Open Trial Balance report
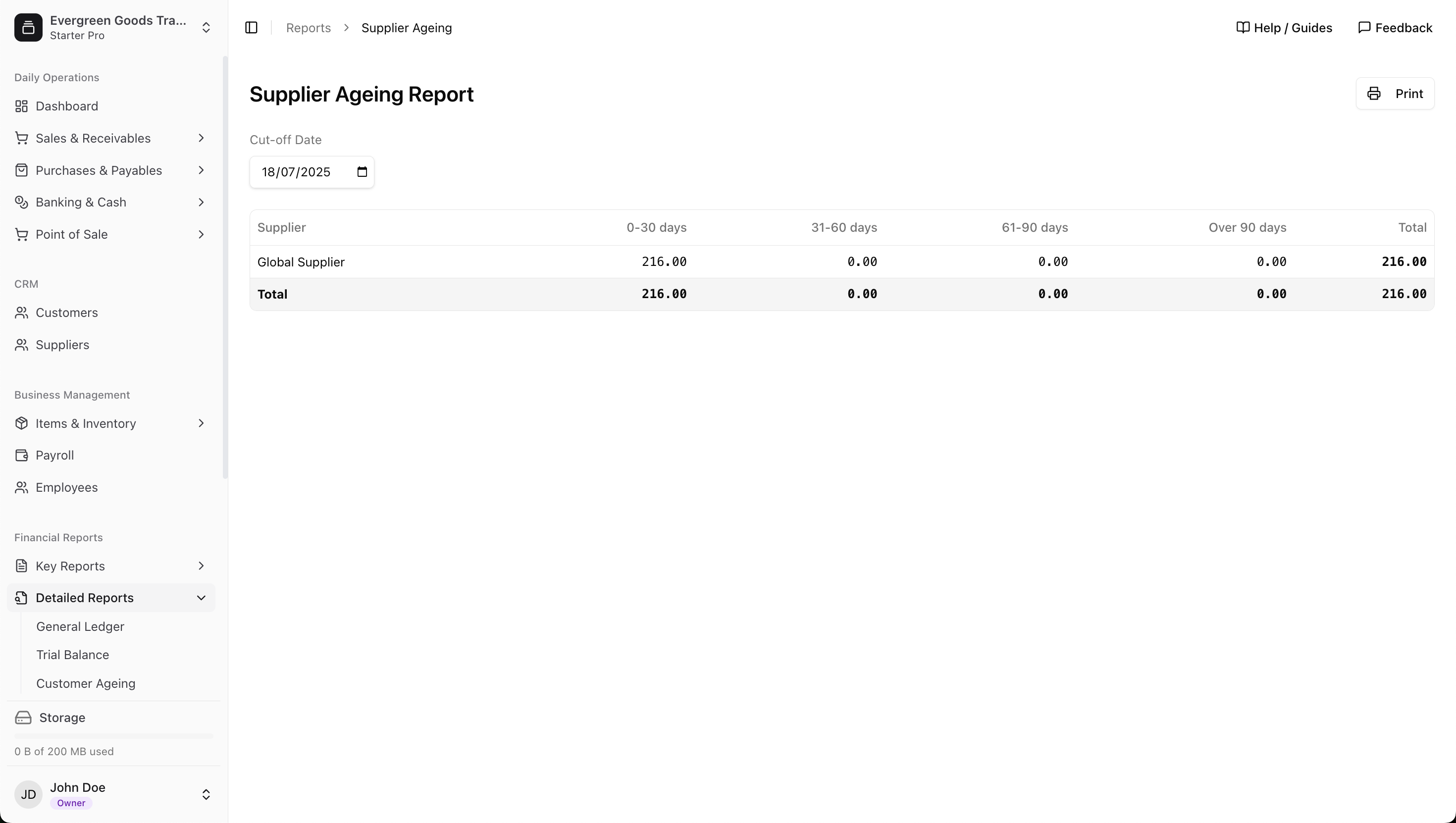Screen dimensions: 1456x823 [72, 655]
